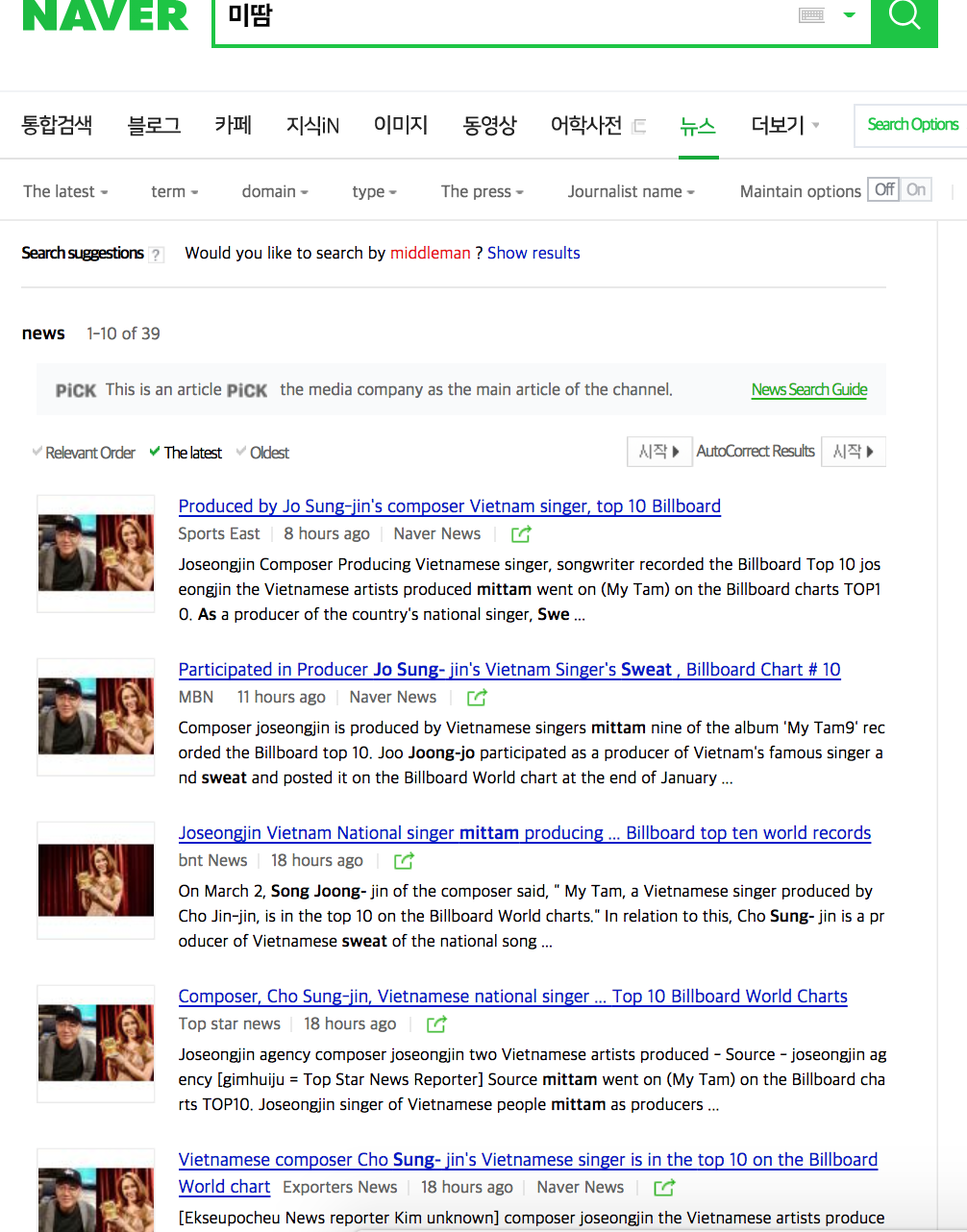The image size is (967, 1232).
Task: Open the 어학사전 tab
Action: (586, 125)
